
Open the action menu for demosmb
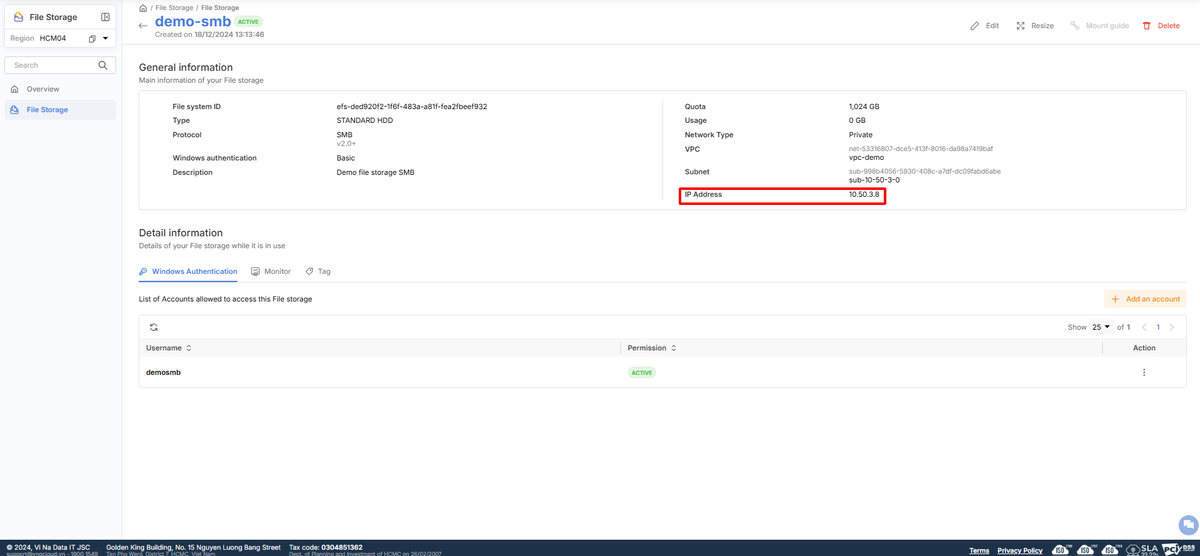coord(1144,372)
